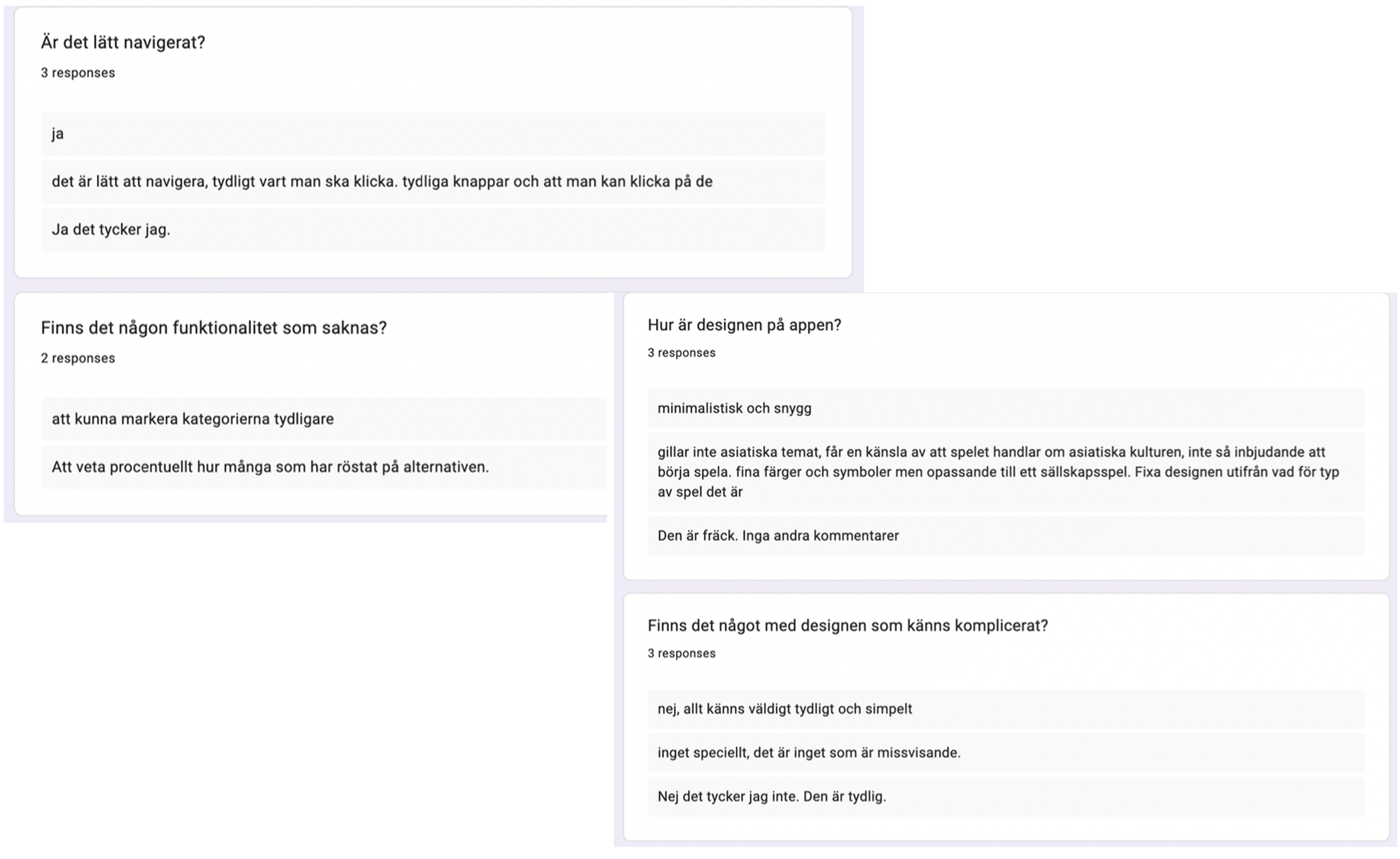Click the '2 responses' count label
Viewport: 1400px width, 859px height.
click(x=78, y=359)
